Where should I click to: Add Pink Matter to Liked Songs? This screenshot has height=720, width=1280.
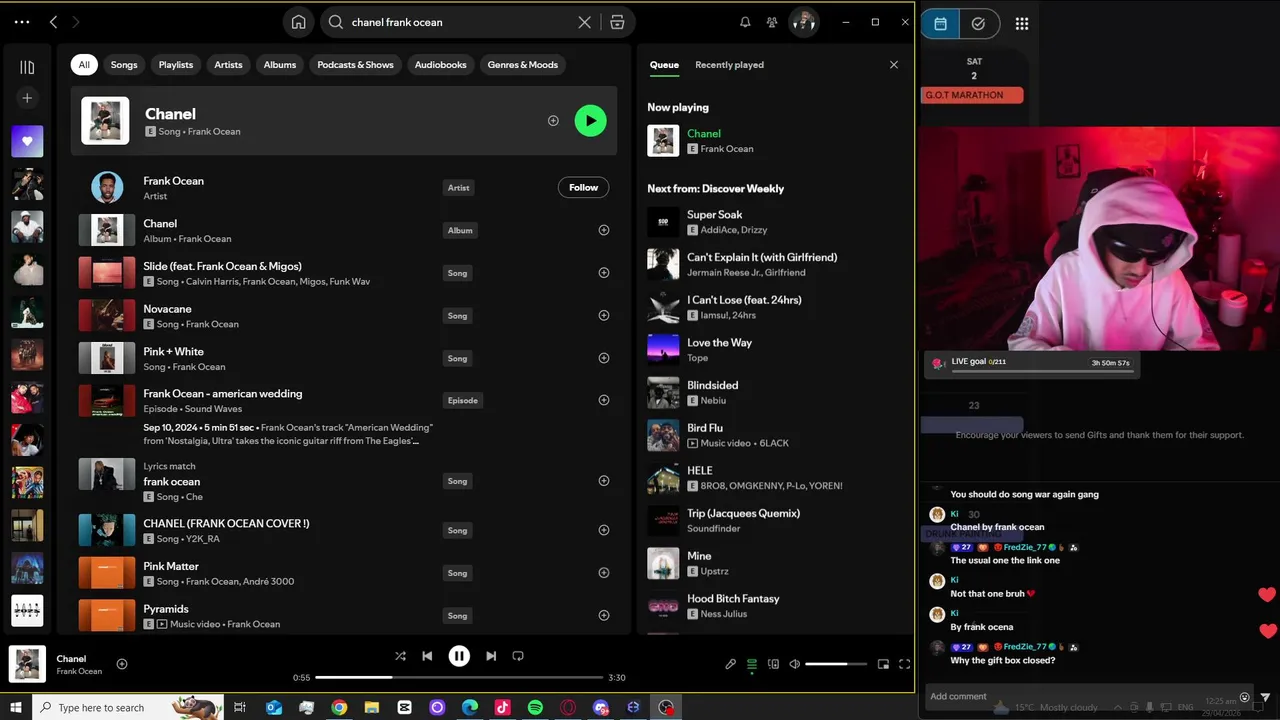(x=604, y=573)
